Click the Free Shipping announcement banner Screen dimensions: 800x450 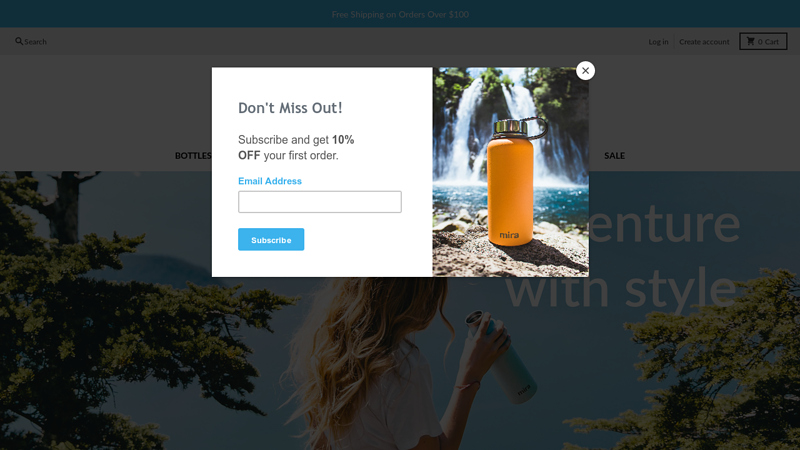tap(400, 14)
